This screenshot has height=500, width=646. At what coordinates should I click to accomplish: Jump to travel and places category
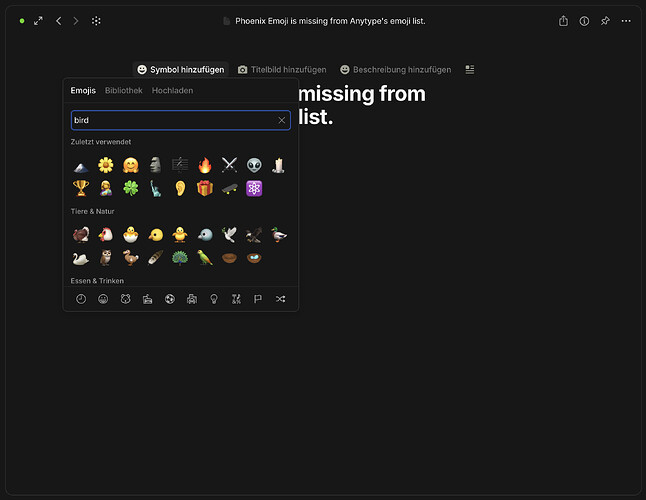click(192, 299)
